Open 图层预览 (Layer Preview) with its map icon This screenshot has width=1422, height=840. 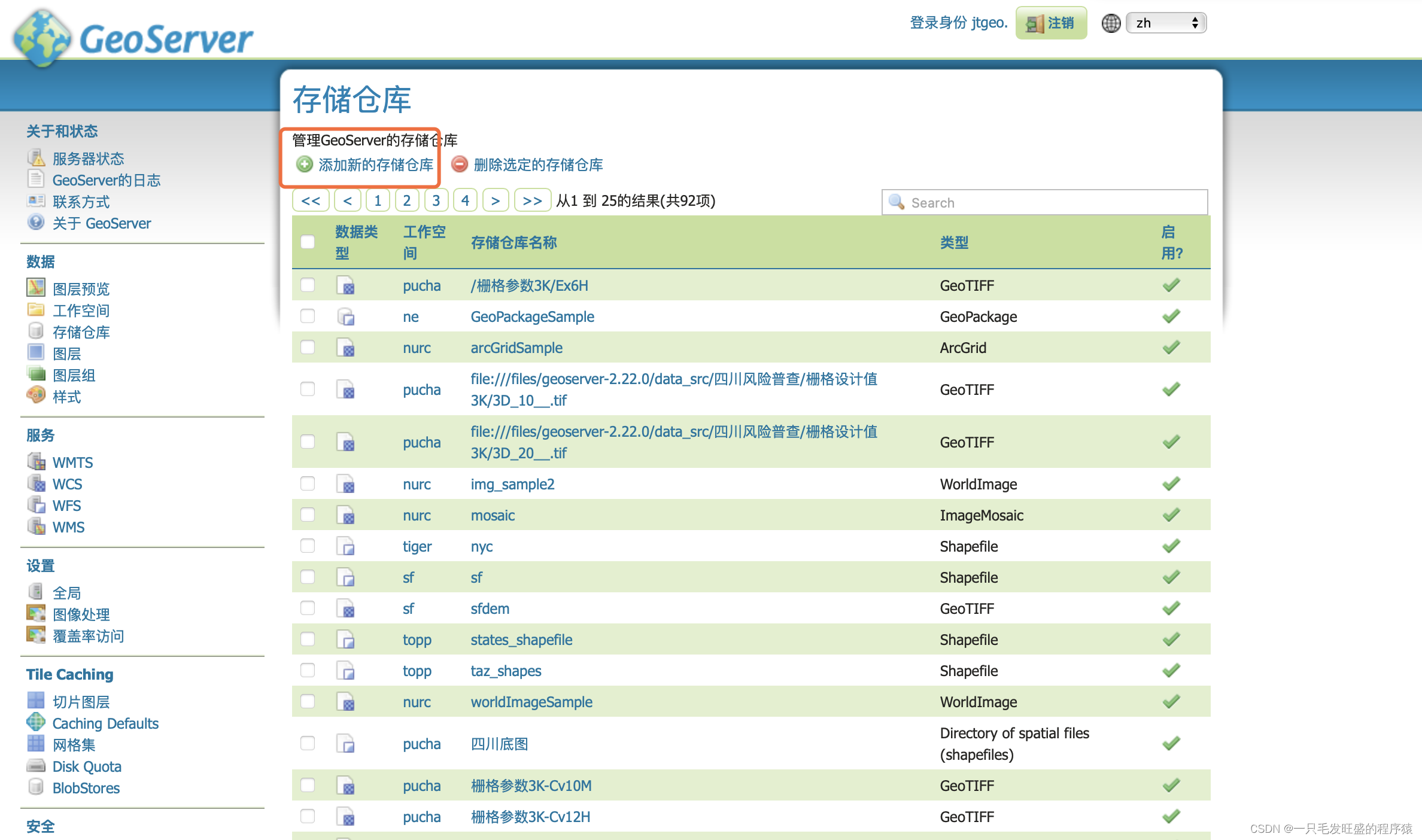36,288
